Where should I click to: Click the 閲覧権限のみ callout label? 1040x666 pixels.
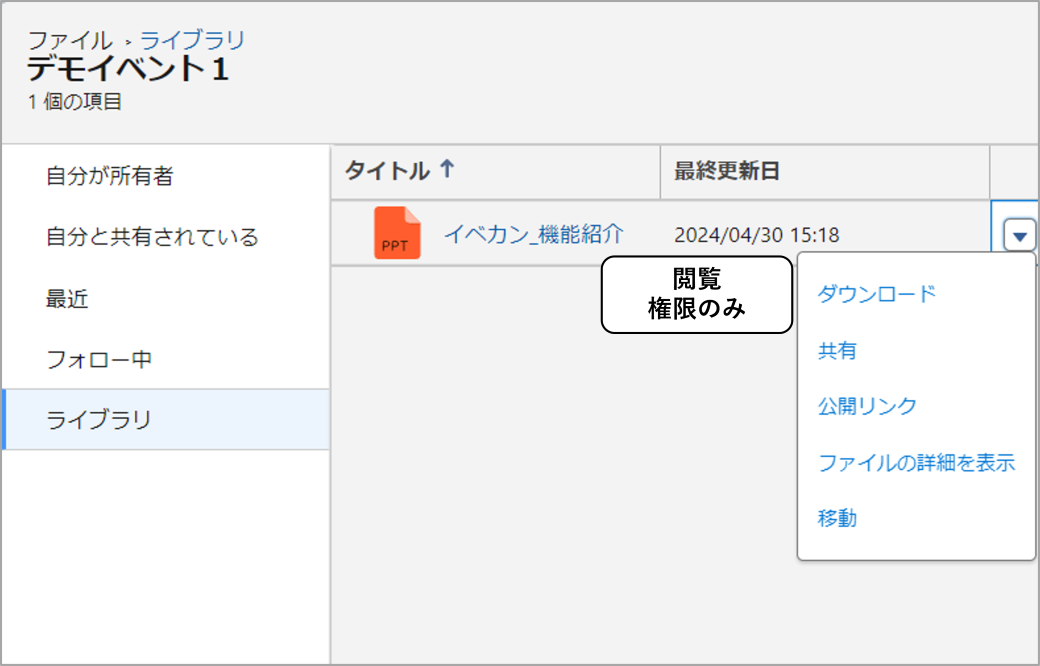click(x=696, y=294)
